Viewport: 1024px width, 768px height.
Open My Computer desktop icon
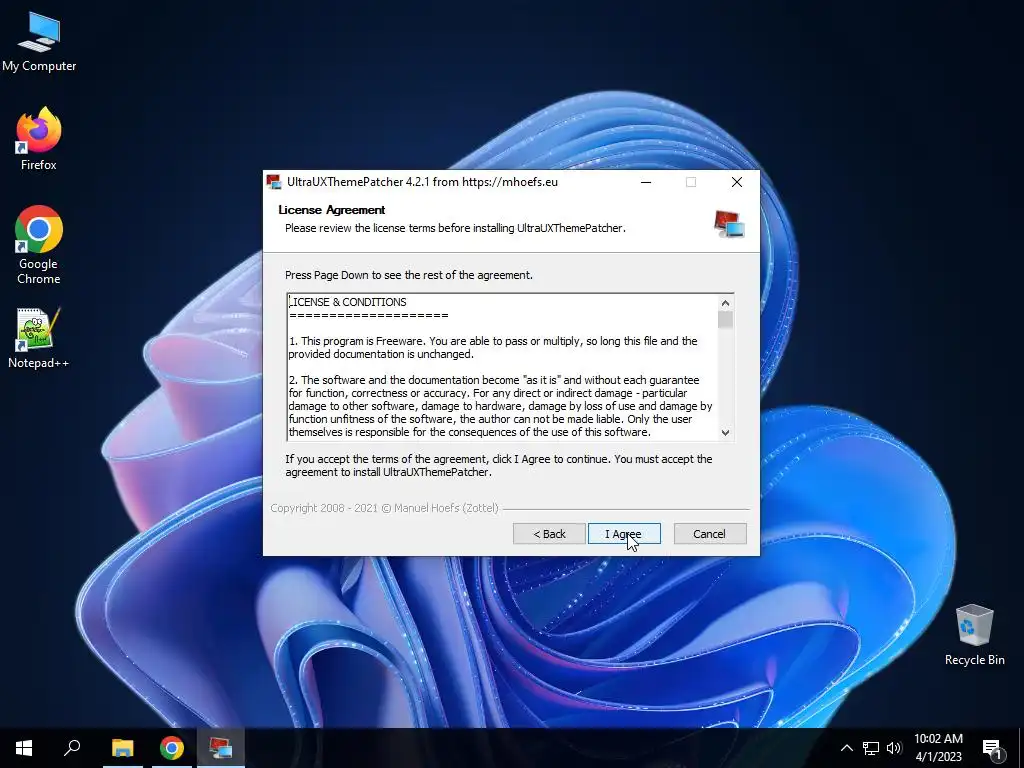[39, 42]
